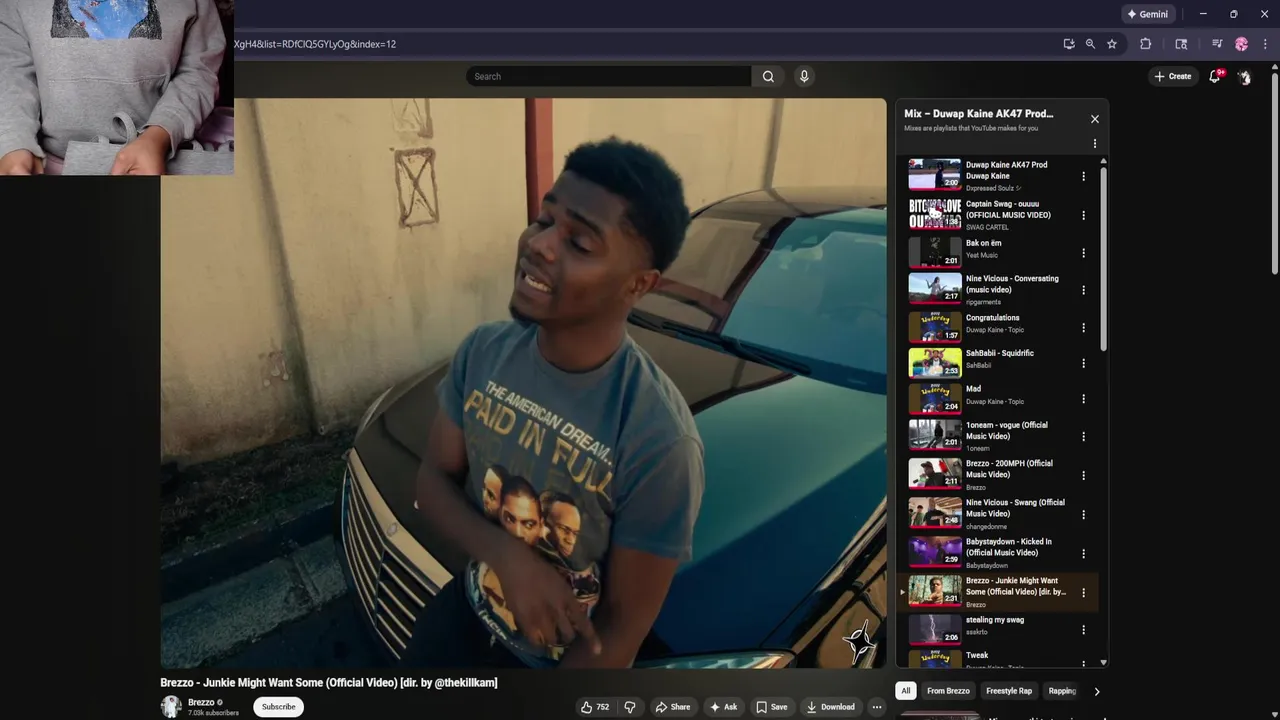Open the YouTube account avatar menu
Viewport: 1280px width, 720px height.
coord(1244,76)
